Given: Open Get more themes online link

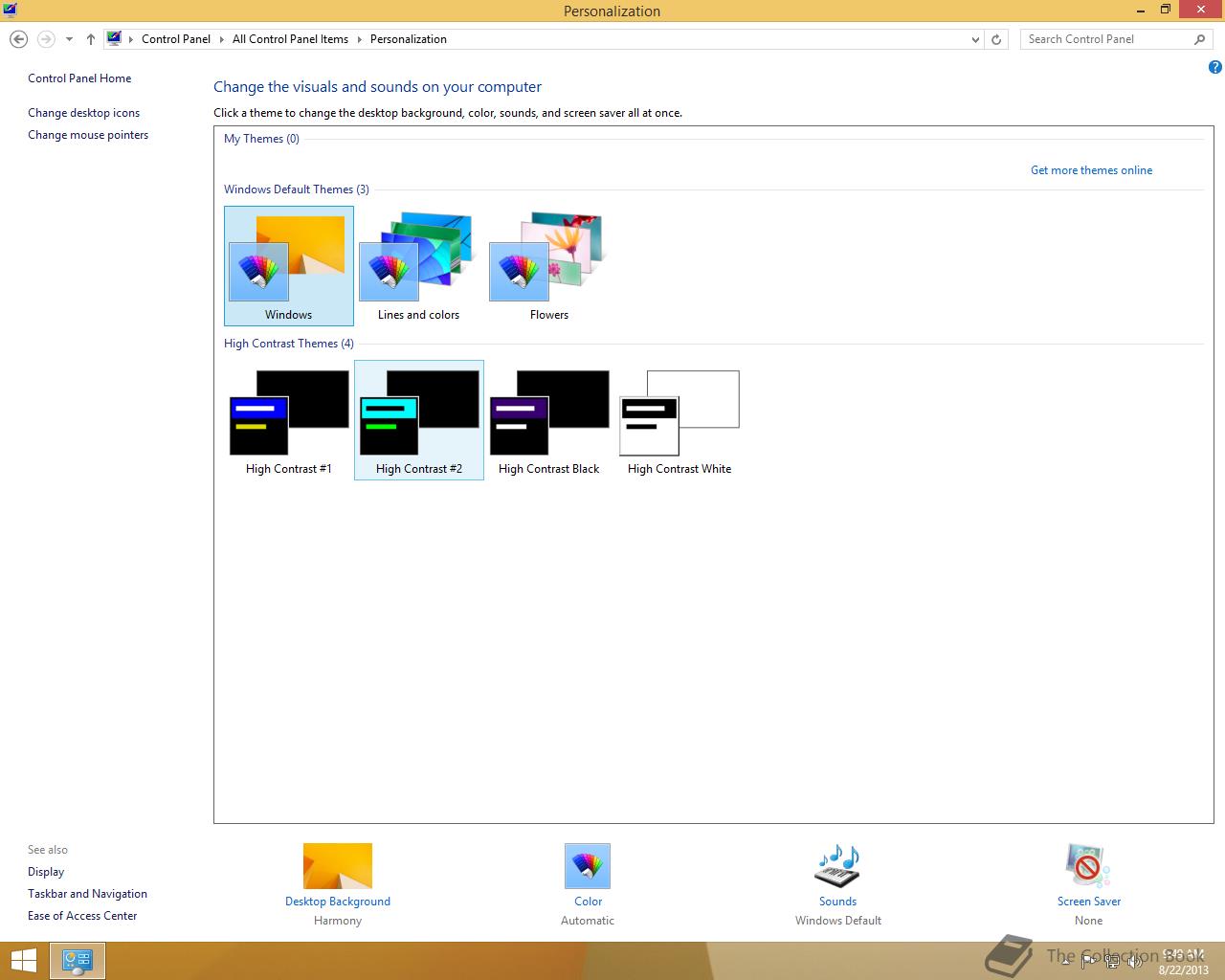Looking at the screenshot, I should pyautogui.click(x=1091, y=170).
